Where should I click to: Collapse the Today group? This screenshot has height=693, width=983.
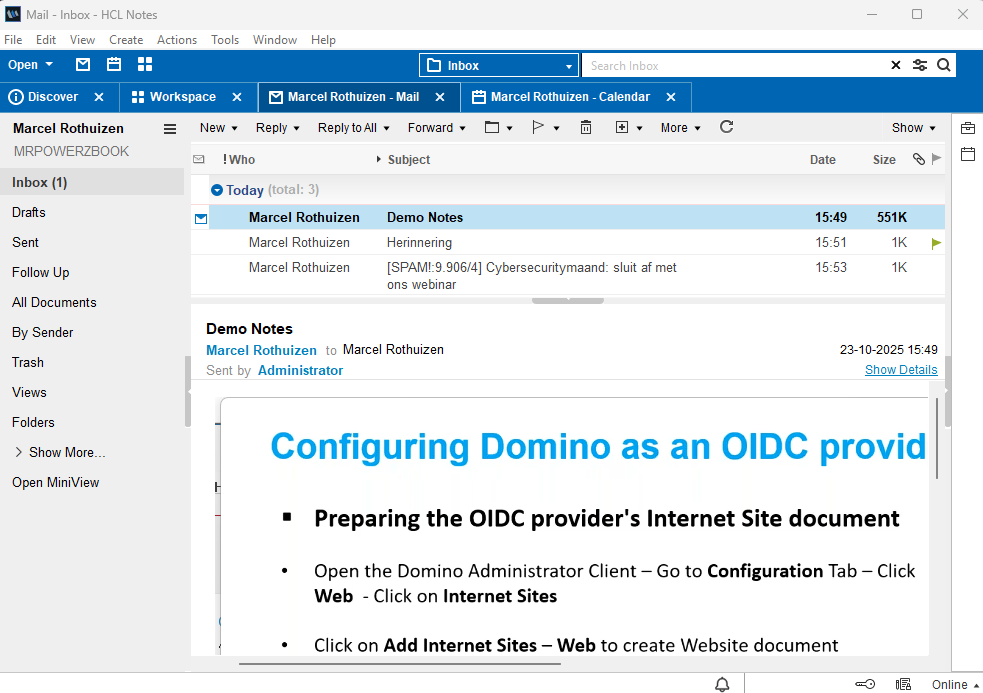coord(217,190)
